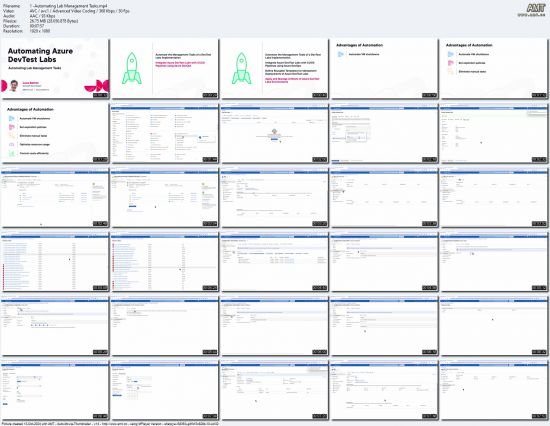Open the 'Automating Azure DevTest Labs' title slide thumbnail

tap(55, 69)
